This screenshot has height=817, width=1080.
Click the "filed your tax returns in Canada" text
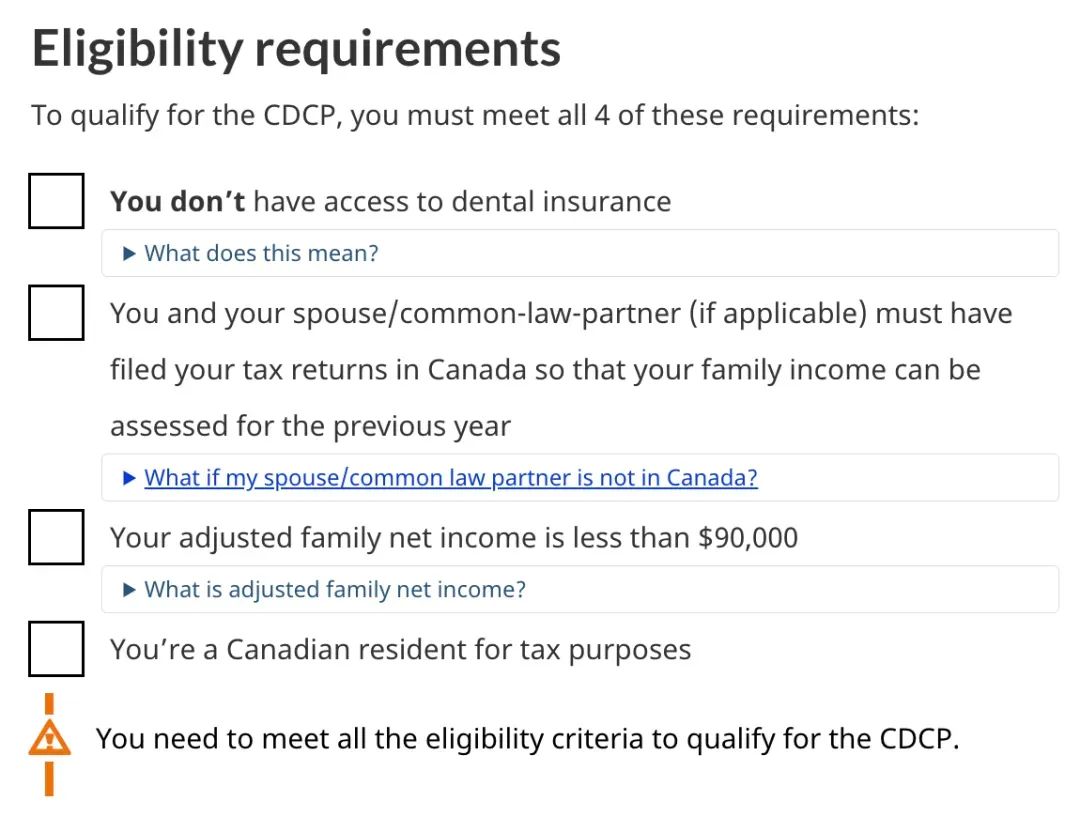click(x=318, y=370)
